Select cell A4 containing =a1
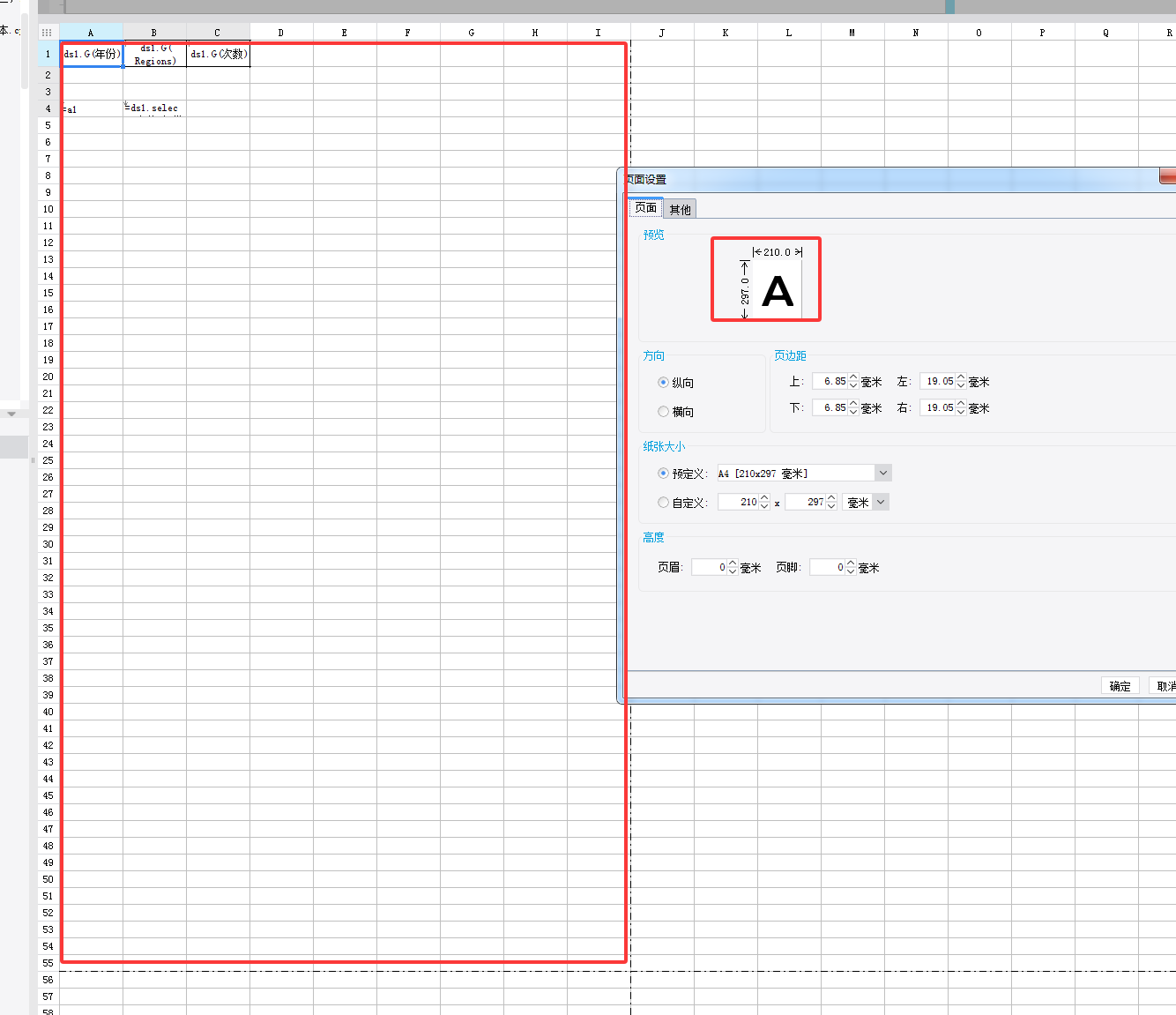Viewport: 1176px width, 1015px height. point(91,108)
